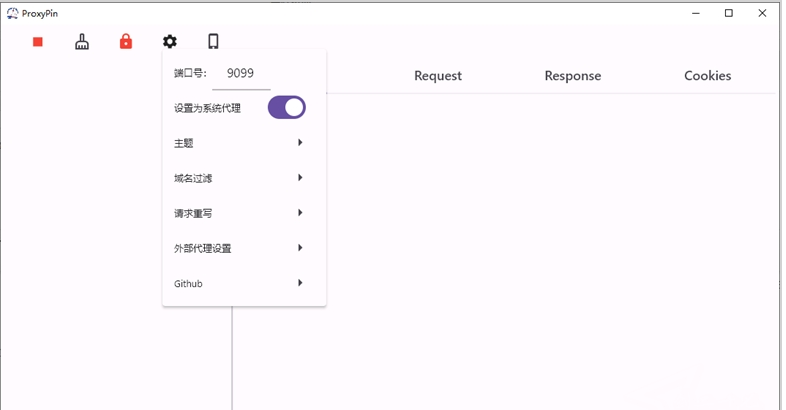
Task: Click the red stop recording button
Action: 38,42
